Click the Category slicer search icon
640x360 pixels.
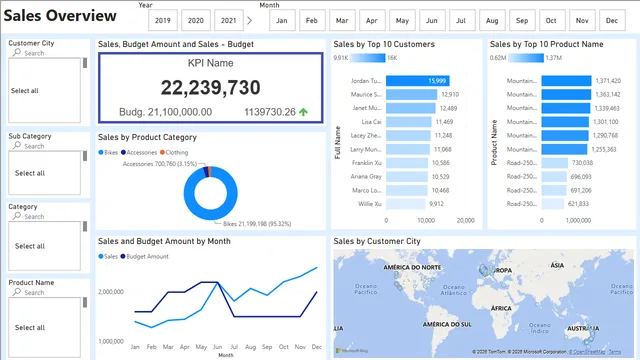click(17, 216)
